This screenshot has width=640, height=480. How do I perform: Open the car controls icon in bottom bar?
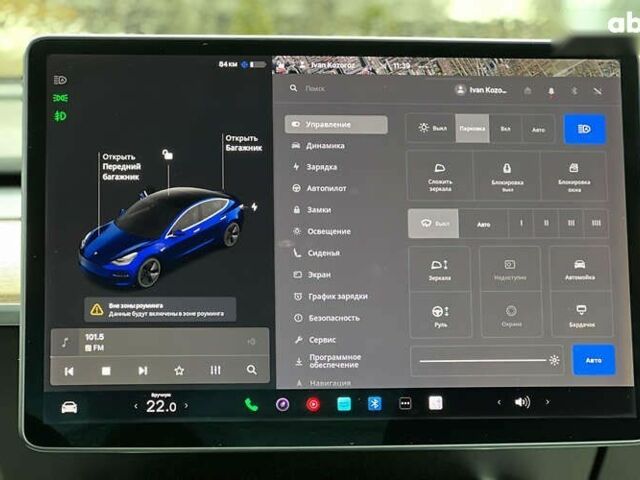(69, 407)
